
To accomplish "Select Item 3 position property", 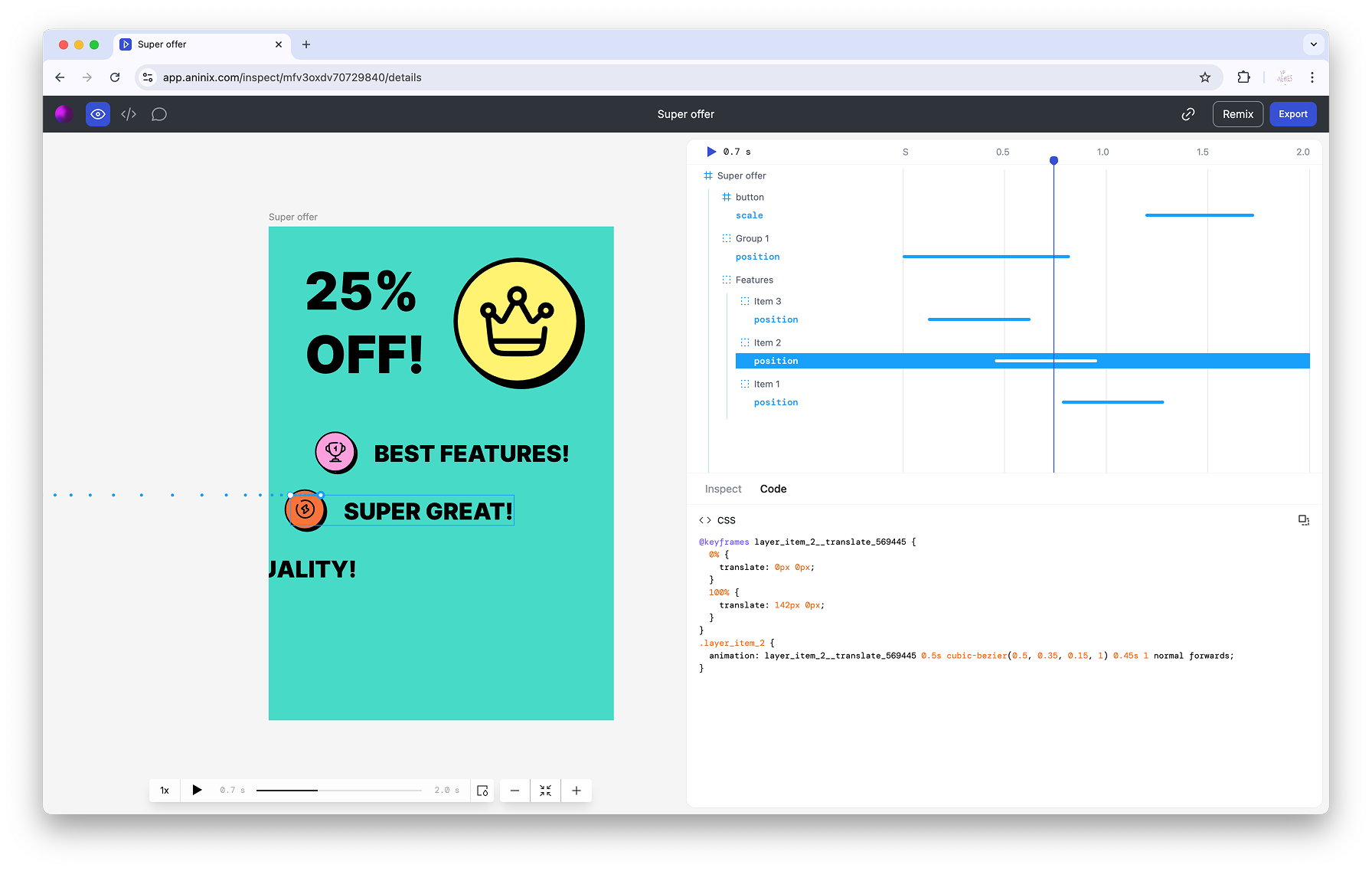I will [776, 319].
